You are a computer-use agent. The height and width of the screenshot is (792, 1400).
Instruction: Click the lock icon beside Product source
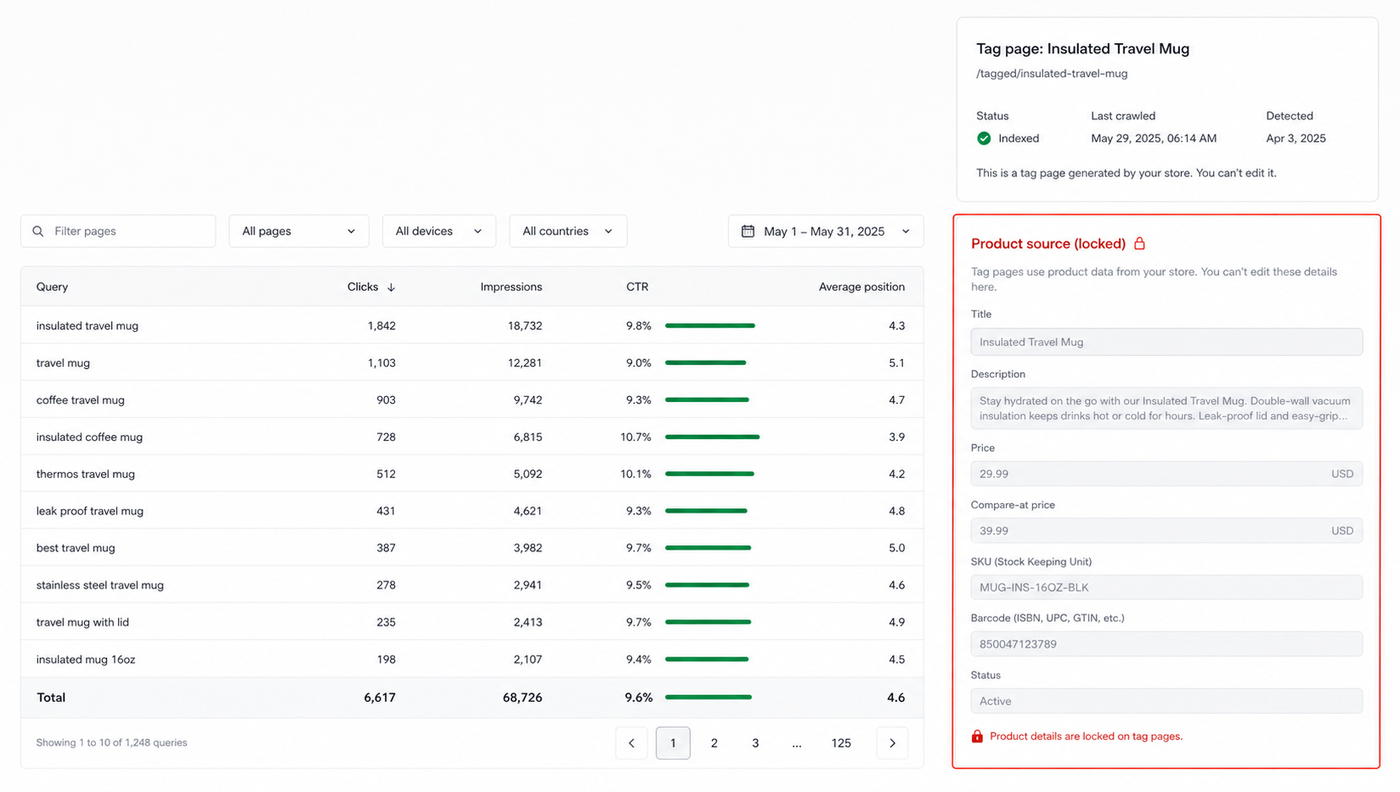click(x=1139, y=244)
